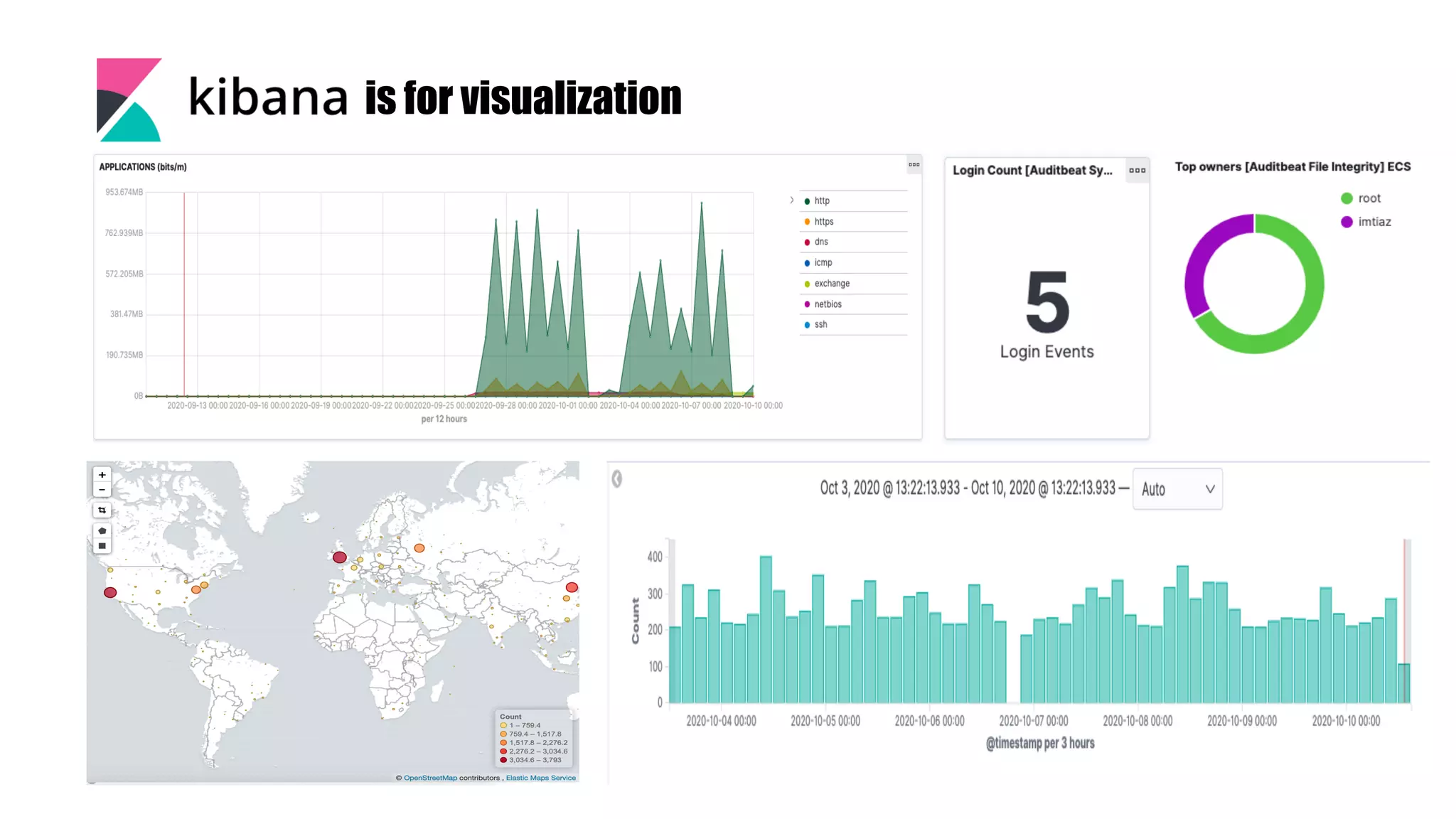Open the Applications panel options menu
The height and width of the screenshot is (819, 1456).
point(914,165)
